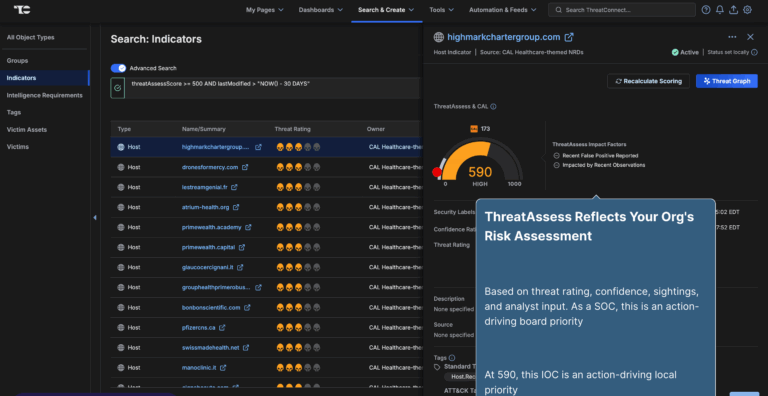Expand the Automation & Feeds menu
The width and height of the screenshot is (768, 396).
click(503, 10)
